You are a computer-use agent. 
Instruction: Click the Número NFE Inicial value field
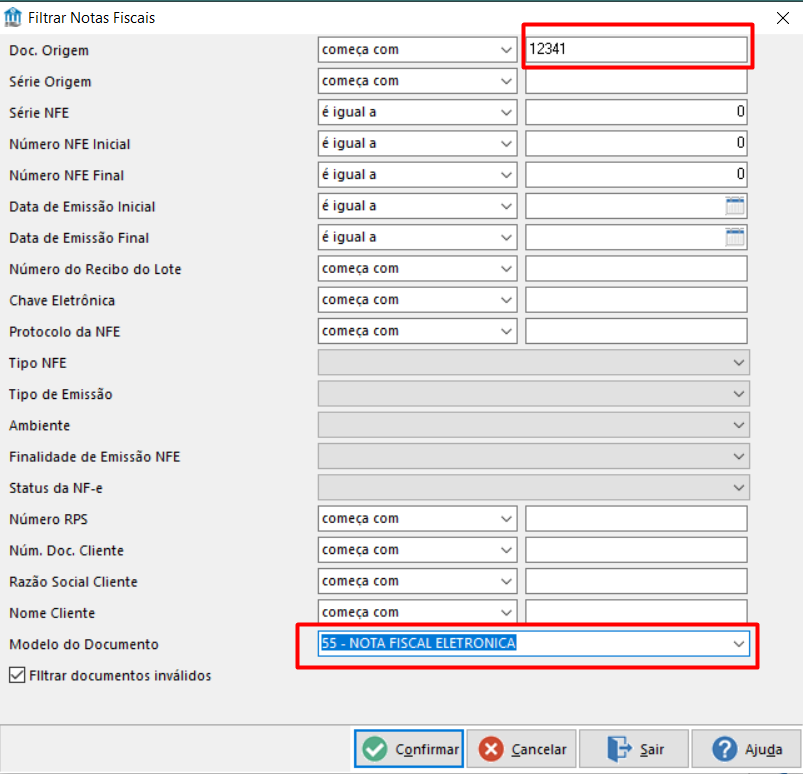636,143
